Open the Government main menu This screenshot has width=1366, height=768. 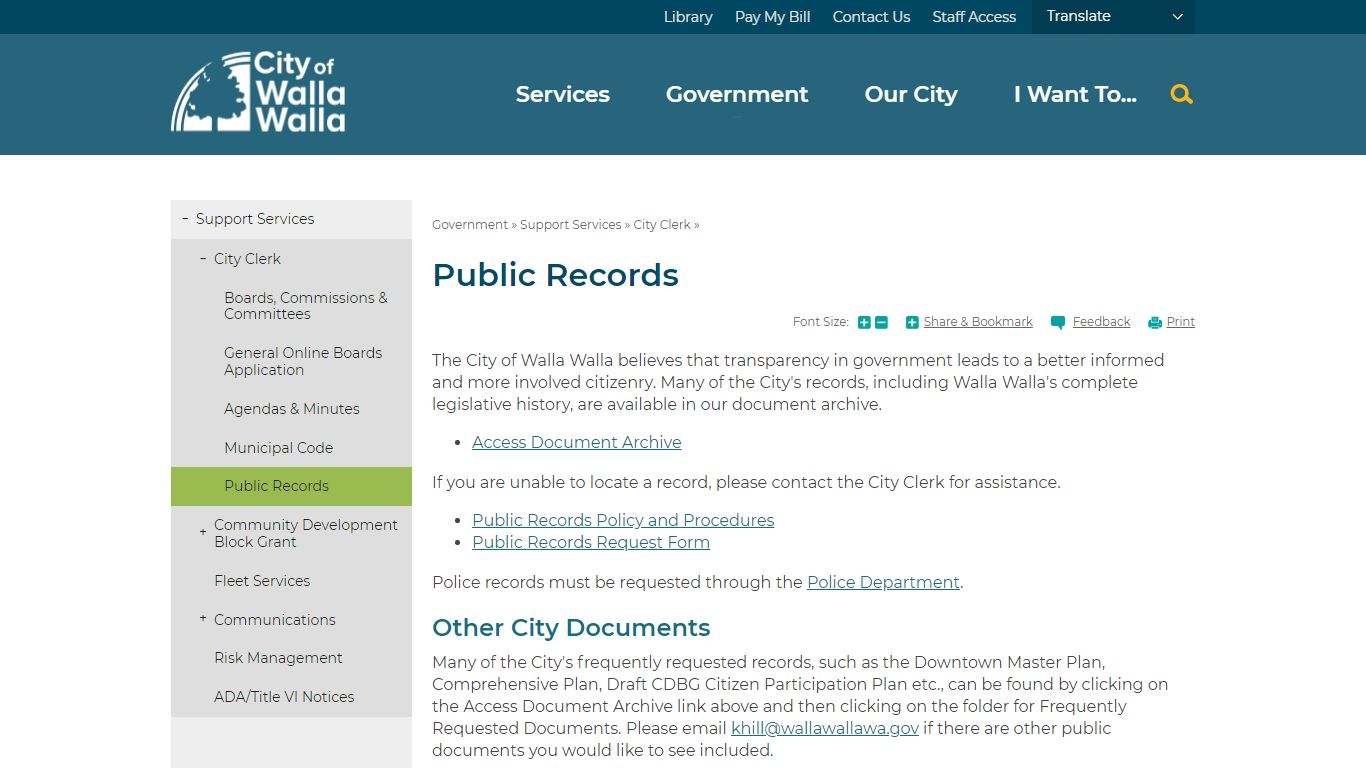tap(737, 94)
